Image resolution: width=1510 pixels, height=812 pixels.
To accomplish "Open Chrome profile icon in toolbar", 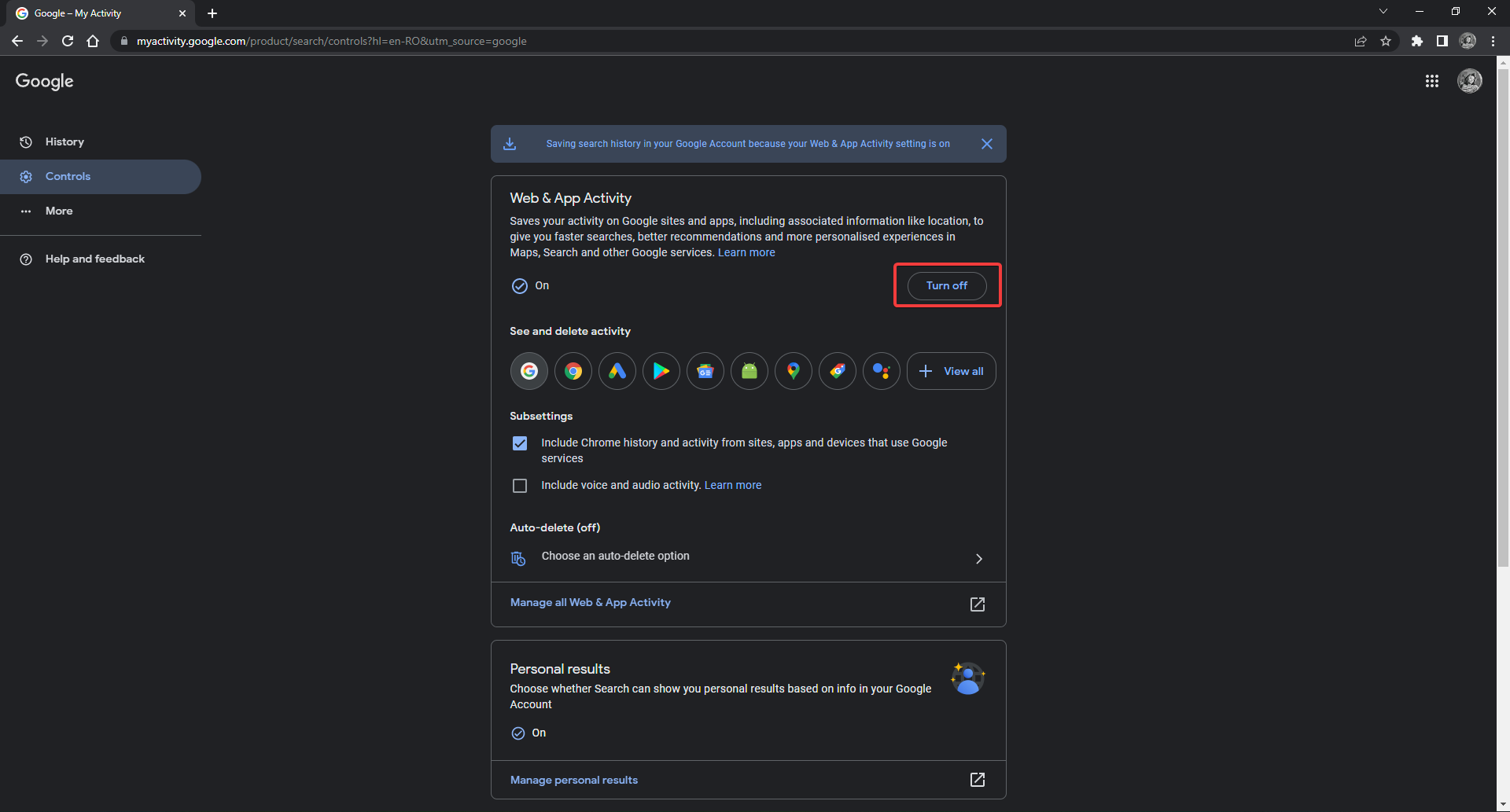I will (x=1468, y=41).
